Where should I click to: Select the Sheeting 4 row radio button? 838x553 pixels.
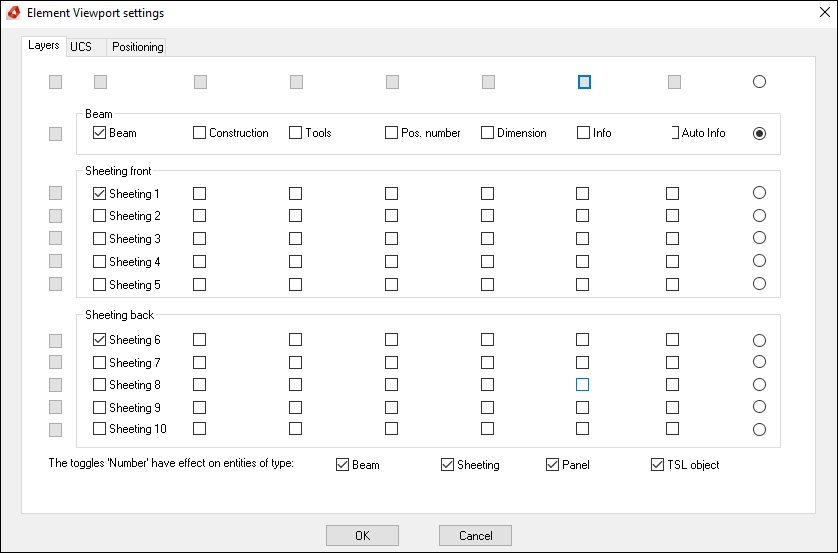tap(759, 260)
